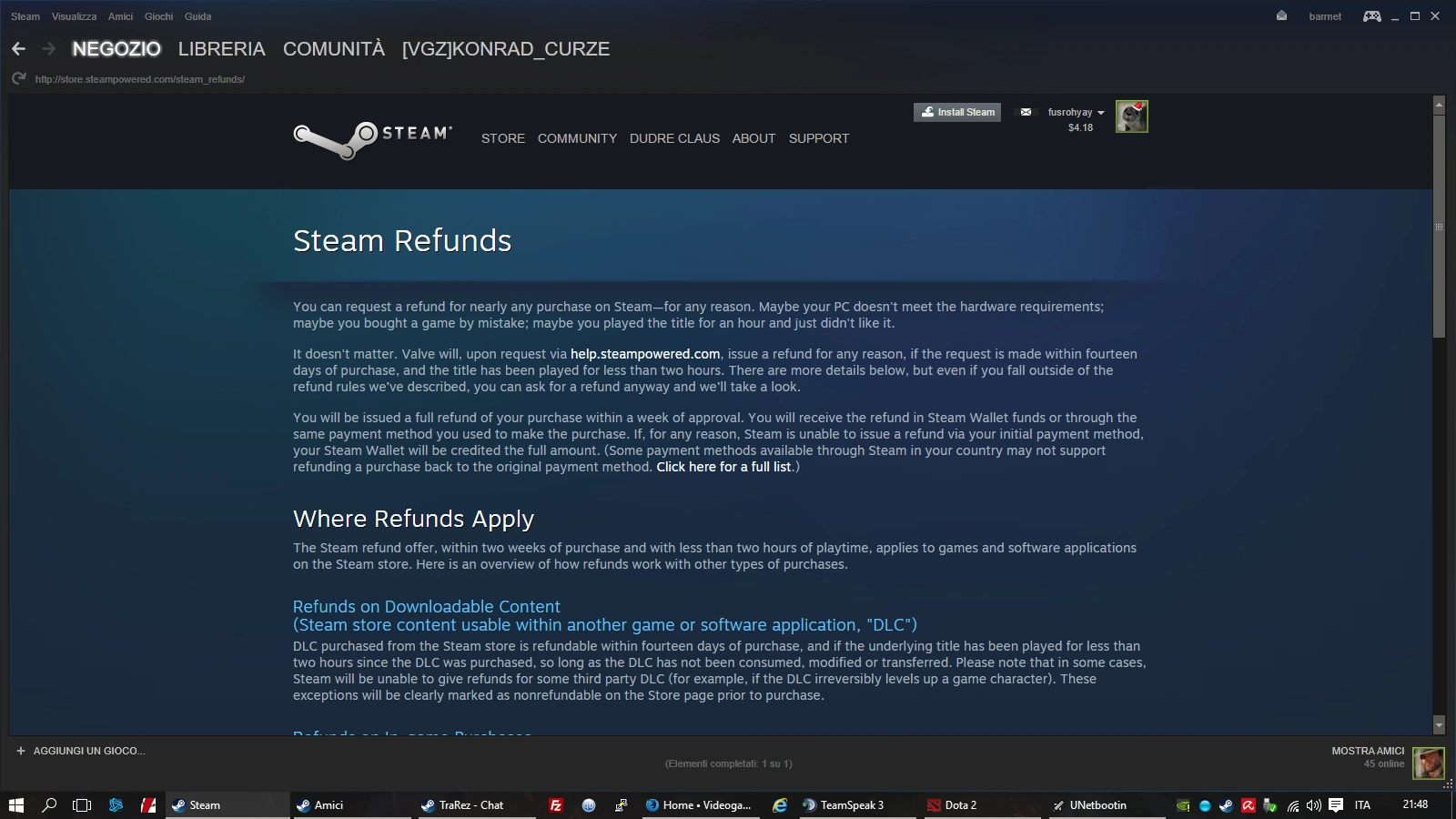
Task: Click the store URL address field
Action: pos(140,79)
